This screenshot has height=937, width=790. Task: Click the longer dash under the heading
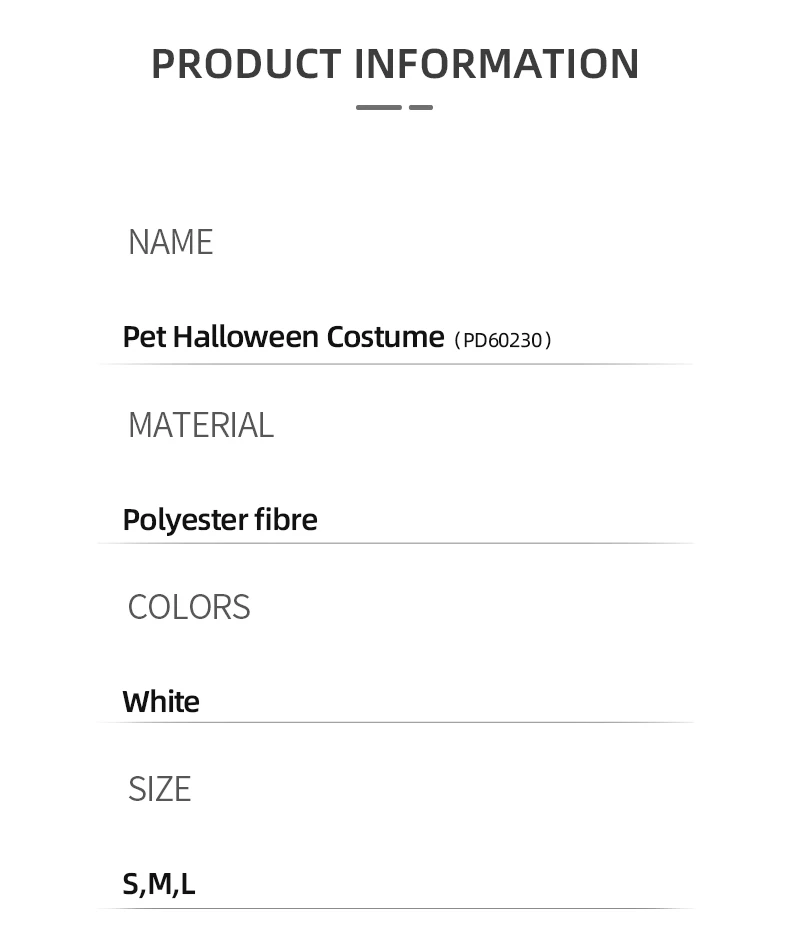click(x=379, y=107)
